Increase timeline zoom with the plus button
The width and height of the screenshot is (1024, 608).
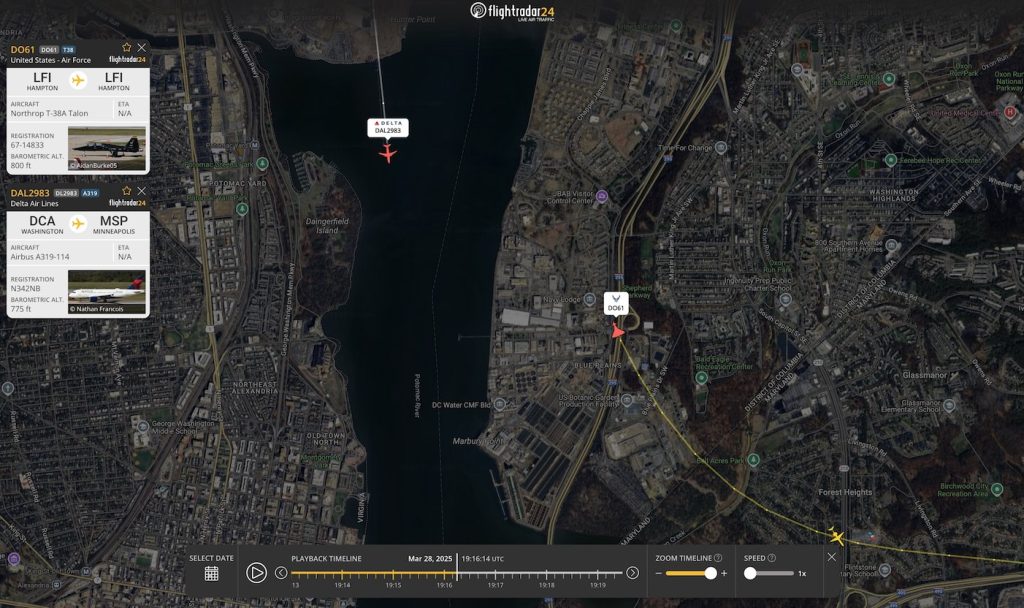(x=724, y=573)
